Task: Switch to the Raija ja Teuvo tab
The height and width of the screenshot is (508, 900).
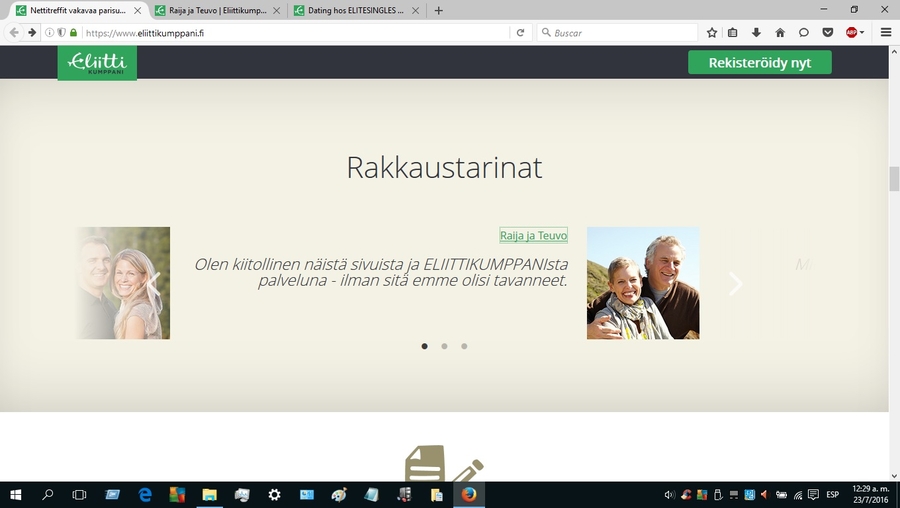Action: 218,10
